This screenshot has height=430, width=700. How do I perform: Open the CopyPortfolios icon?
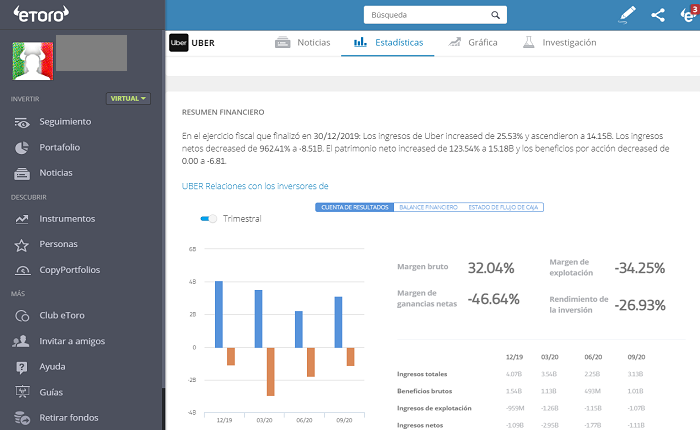coord(22,270)
